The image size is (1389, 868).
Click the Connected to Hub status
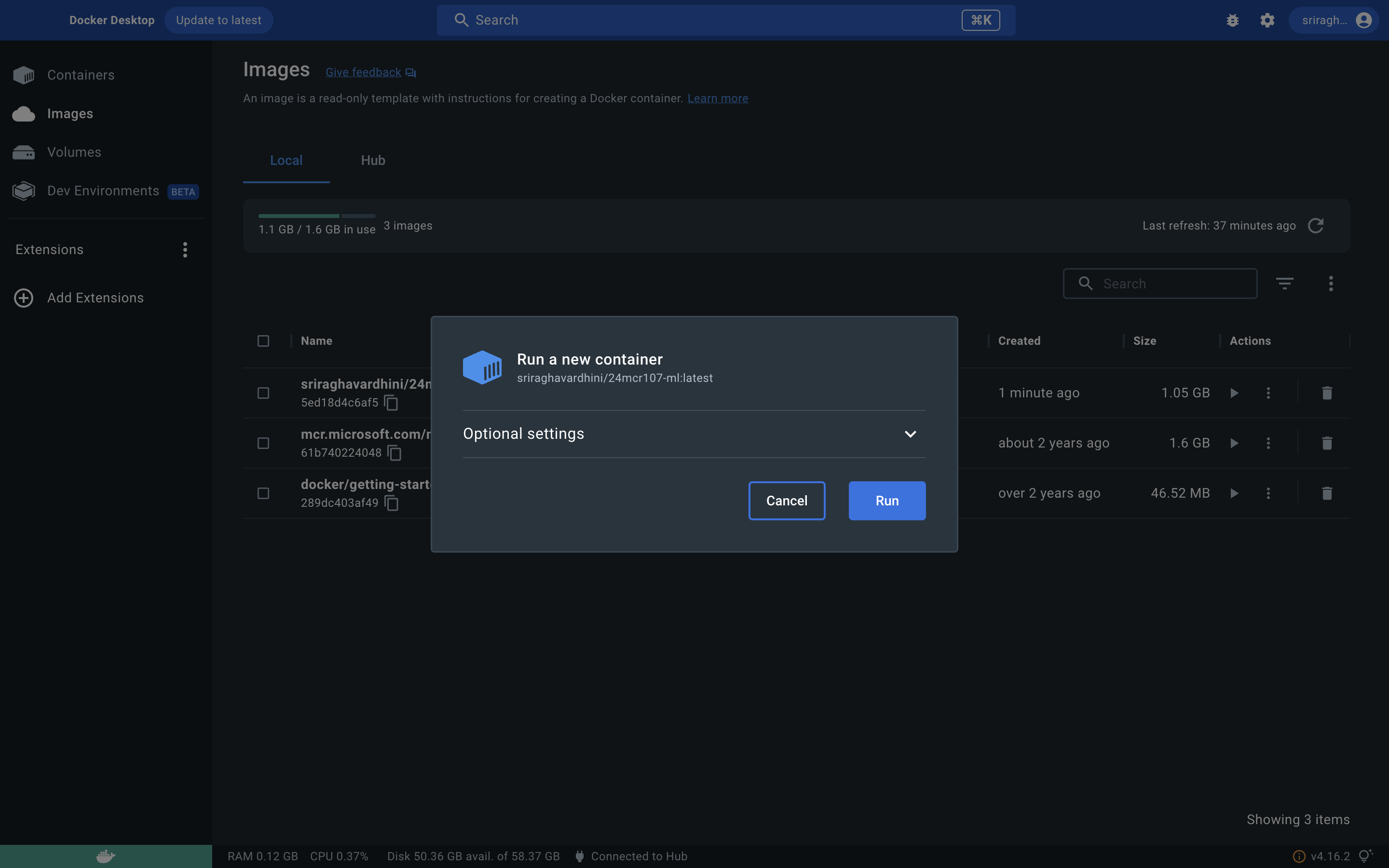click(631, 856)
